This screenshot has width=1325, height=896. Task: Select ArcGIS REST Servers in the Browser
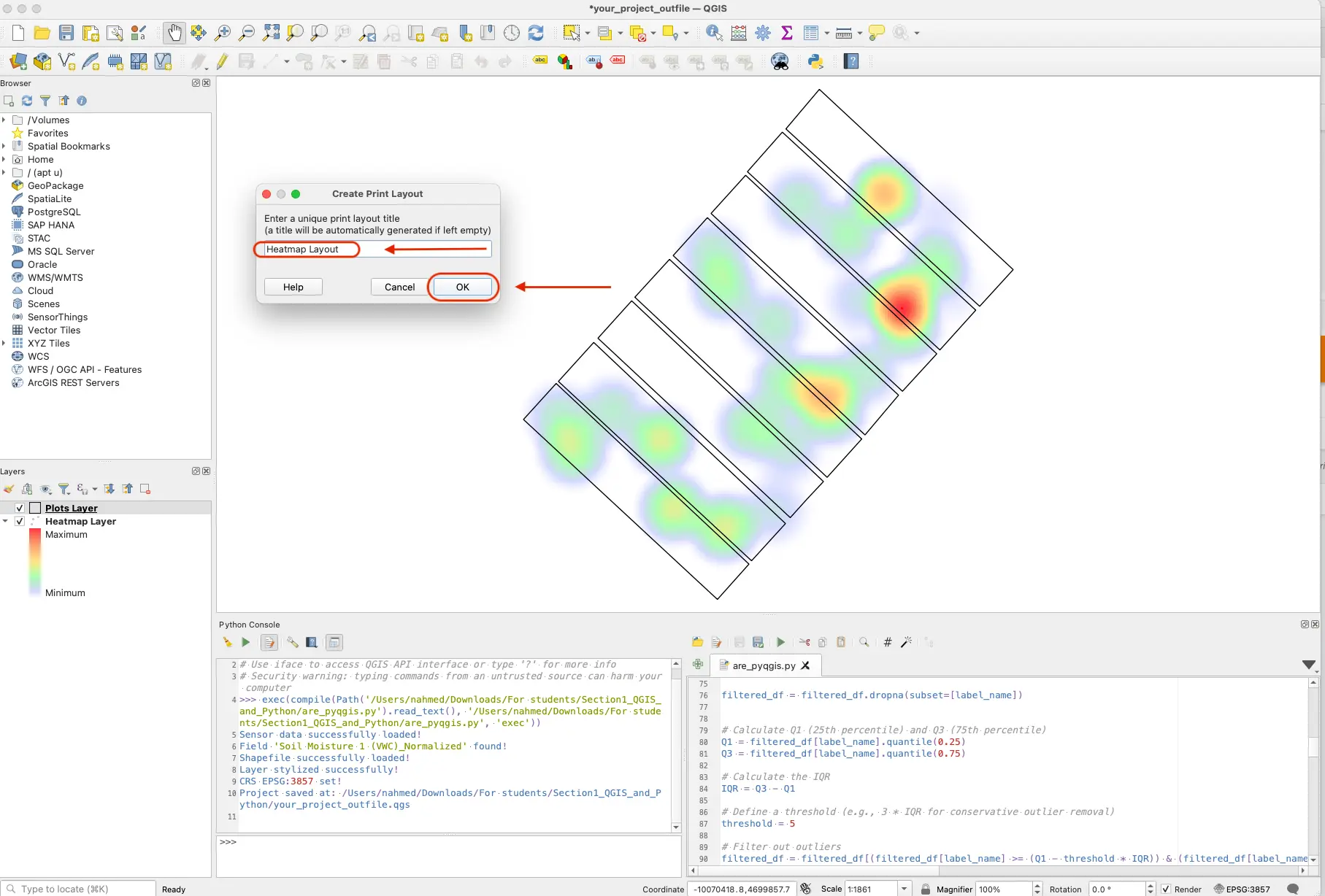(73, 382)
